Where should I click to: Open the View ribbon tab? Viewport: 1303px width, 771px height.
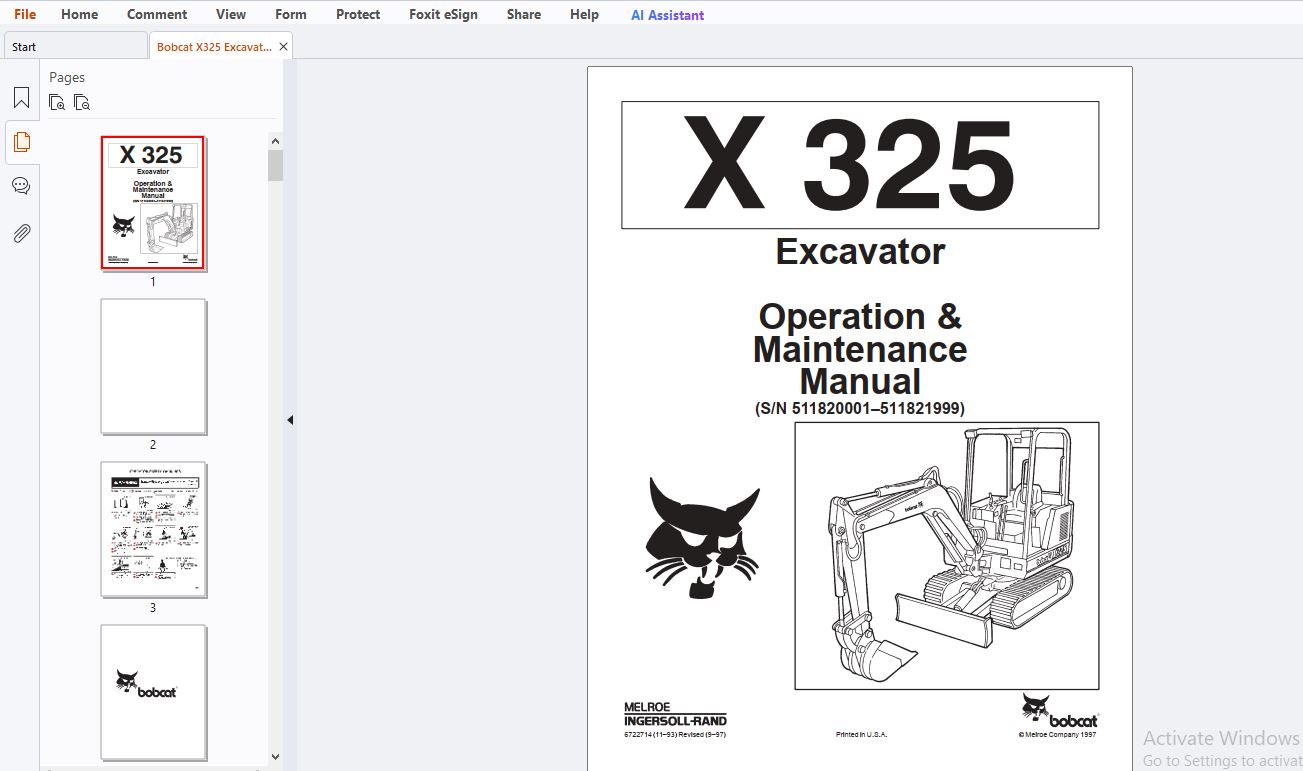[231, 14]
